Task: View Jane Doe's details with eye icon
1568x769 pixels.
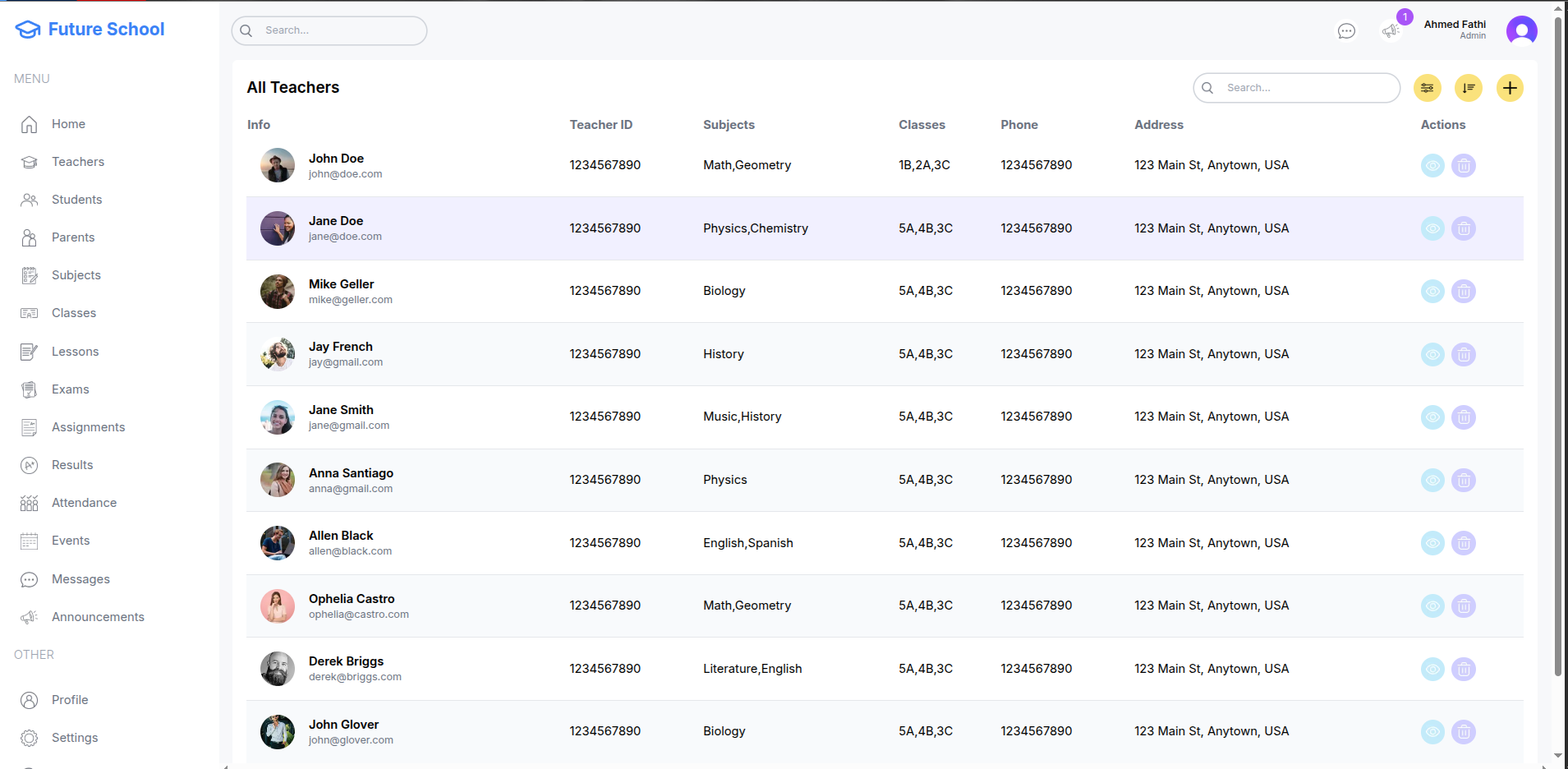Action: [1432, 228]
